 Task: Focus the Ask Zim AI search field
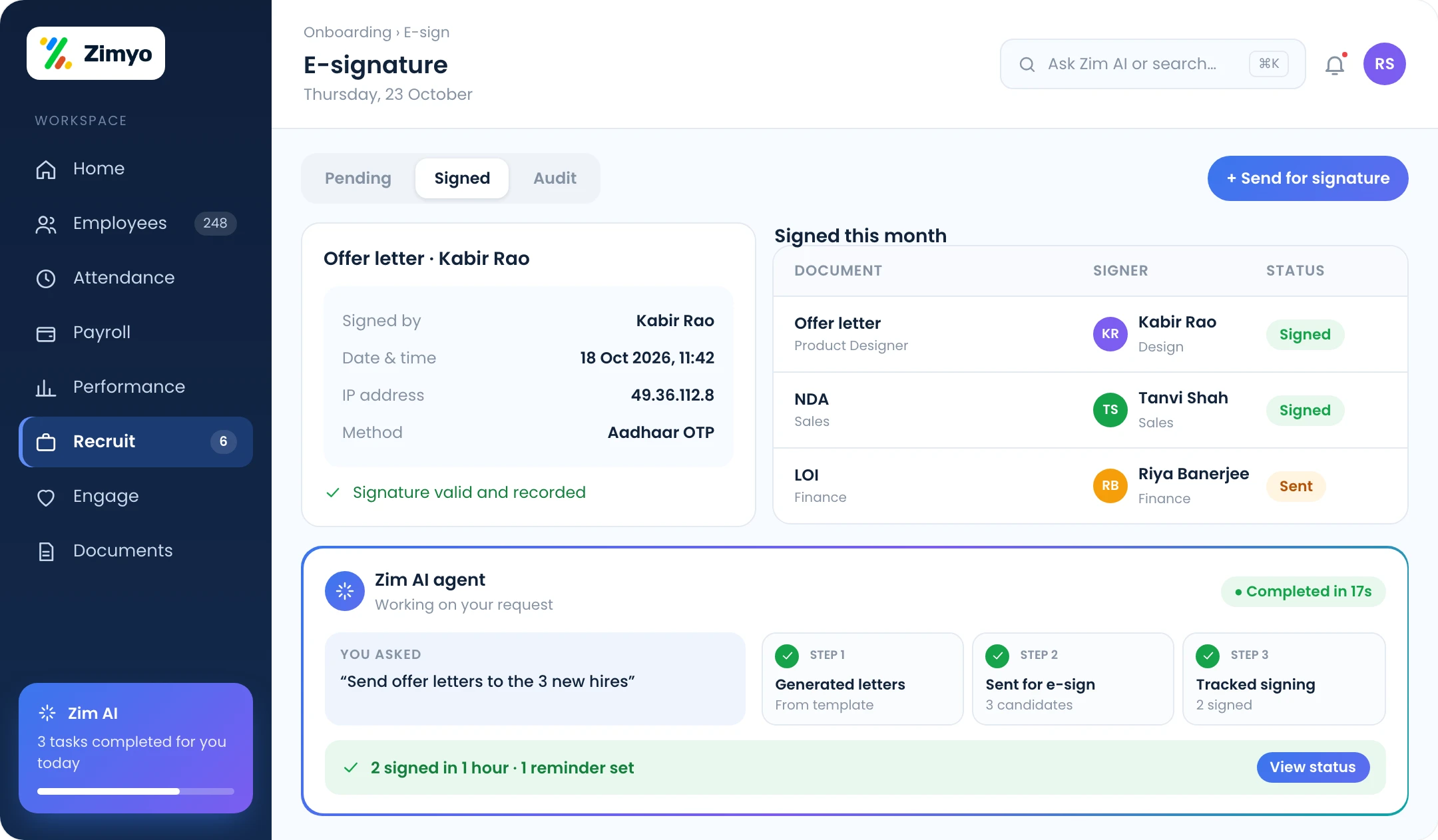[1152, 64]
